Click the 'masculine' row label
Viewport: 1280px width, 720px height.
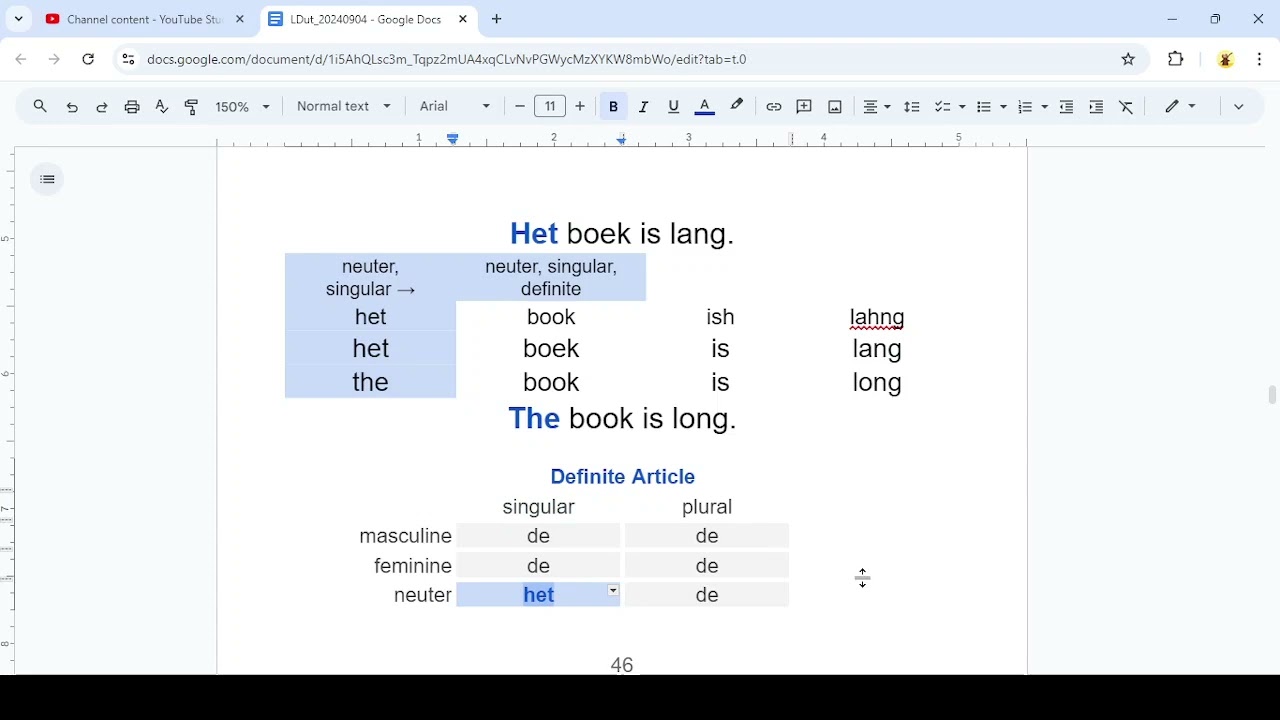(x=405, y=536)
